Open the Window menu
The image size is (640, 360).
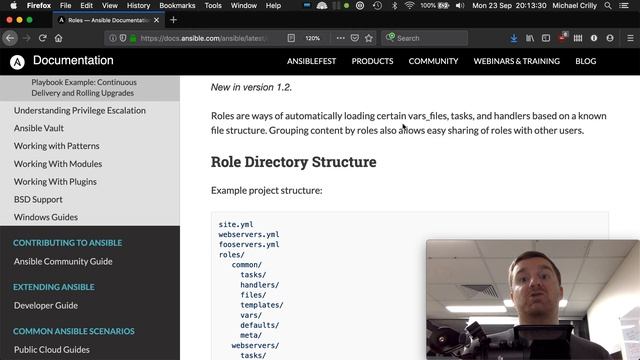tap(244, 6)
